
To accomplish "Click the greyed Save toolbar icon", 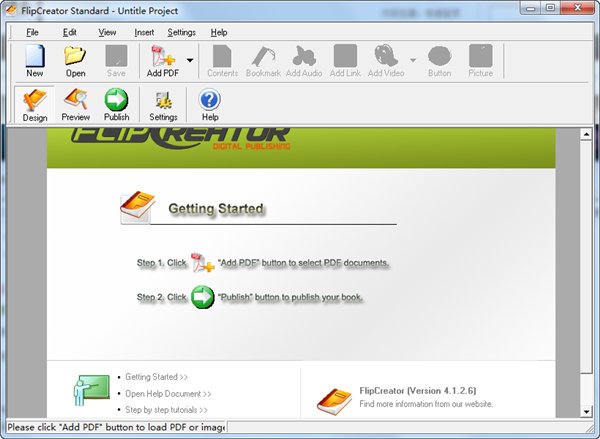I will (x=116, y=60).
